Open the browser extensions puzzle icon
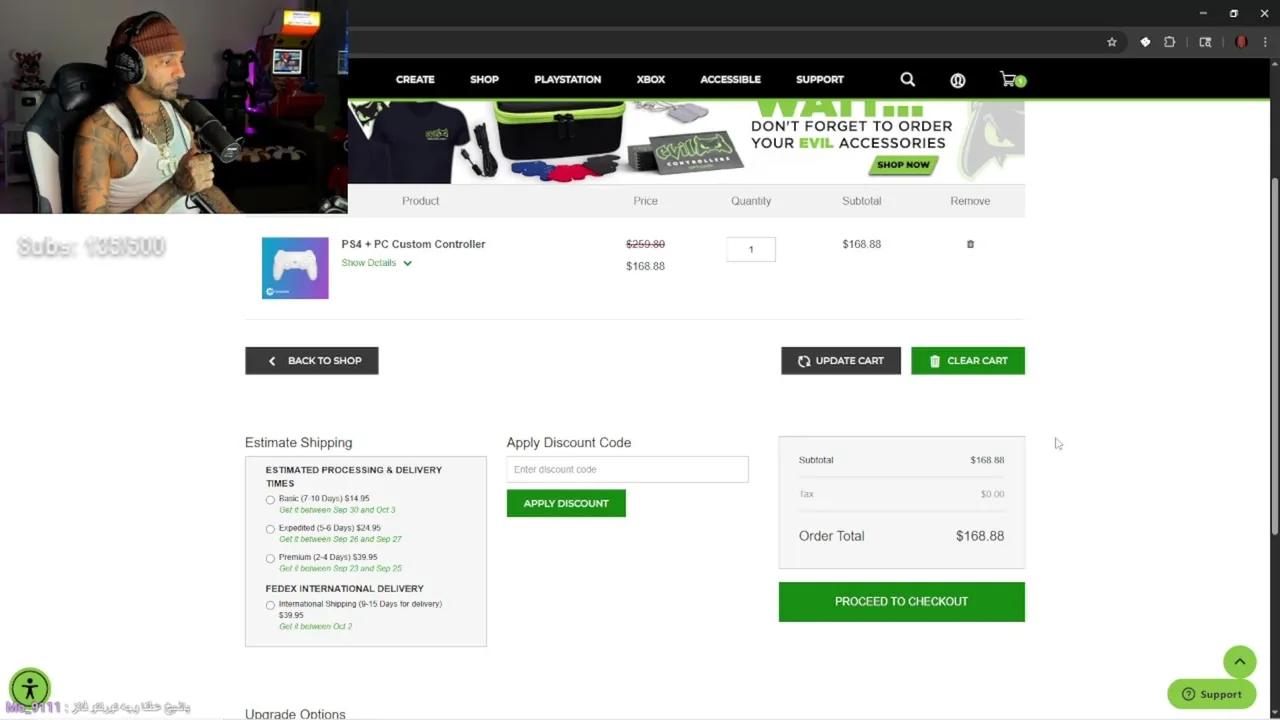 (x=1169, y=42)
